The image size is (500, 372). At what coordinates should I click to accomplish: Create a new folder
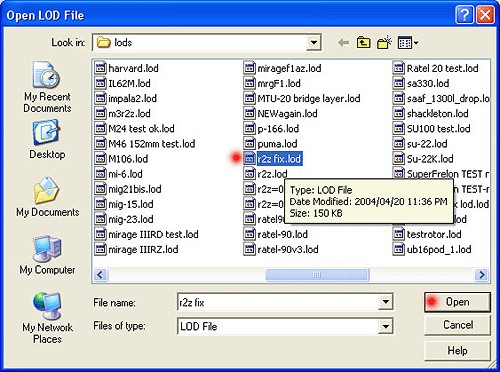pyautogui.click(x=384, y=43)
